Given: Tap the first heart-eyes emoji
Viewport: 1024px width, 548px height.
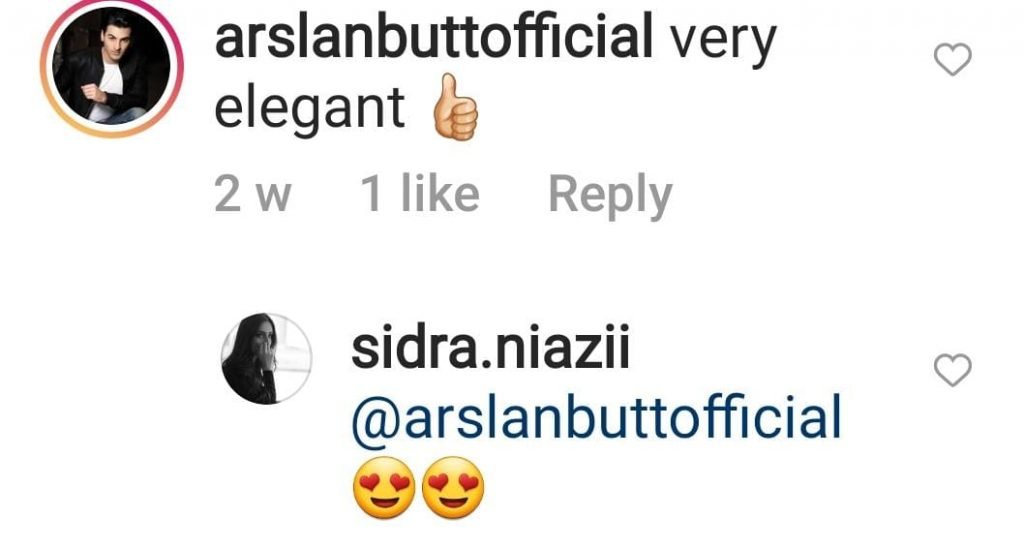Looking at the screenshot, I should pos(385,488).
